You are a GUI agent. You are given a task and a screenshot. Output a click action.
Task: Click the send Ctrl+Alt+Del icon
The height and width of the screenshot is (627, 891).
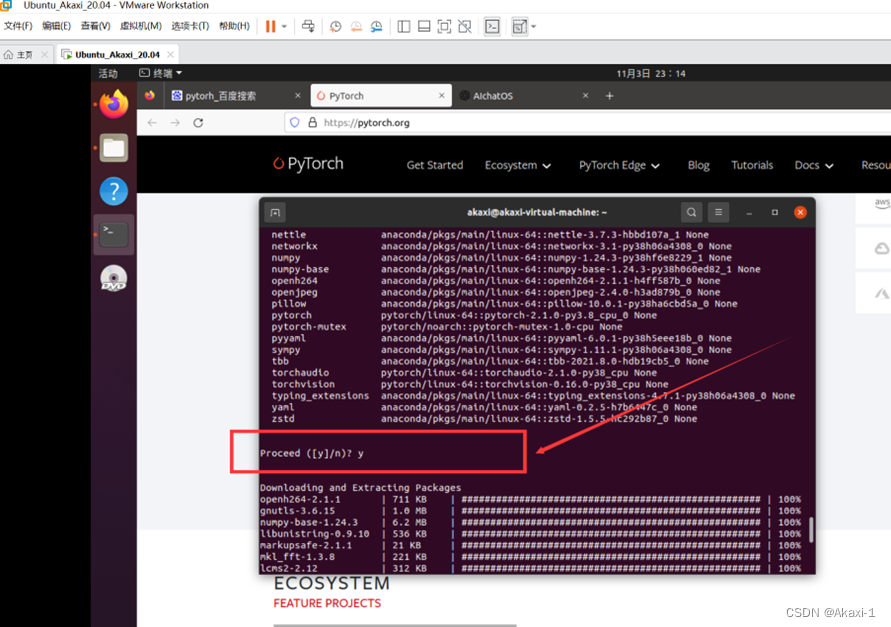pos(308,26)
